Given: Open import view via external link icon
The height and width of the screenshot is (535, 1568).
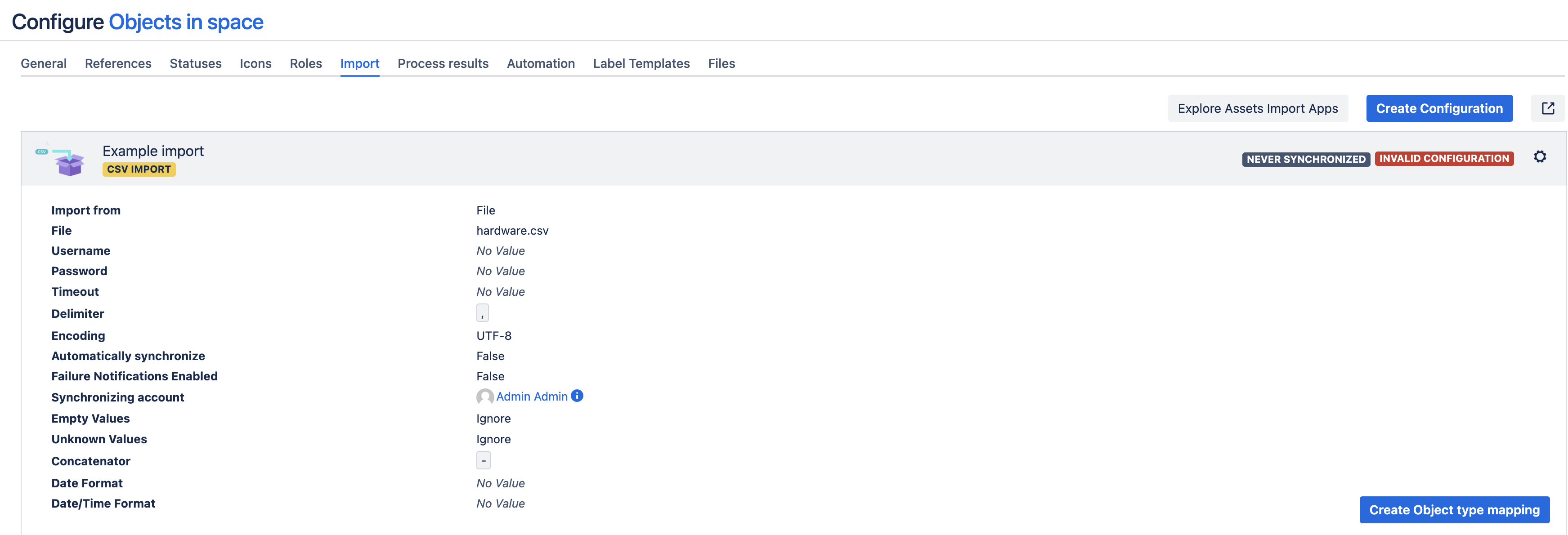Looking at the screenshot, I should 1548,108.
